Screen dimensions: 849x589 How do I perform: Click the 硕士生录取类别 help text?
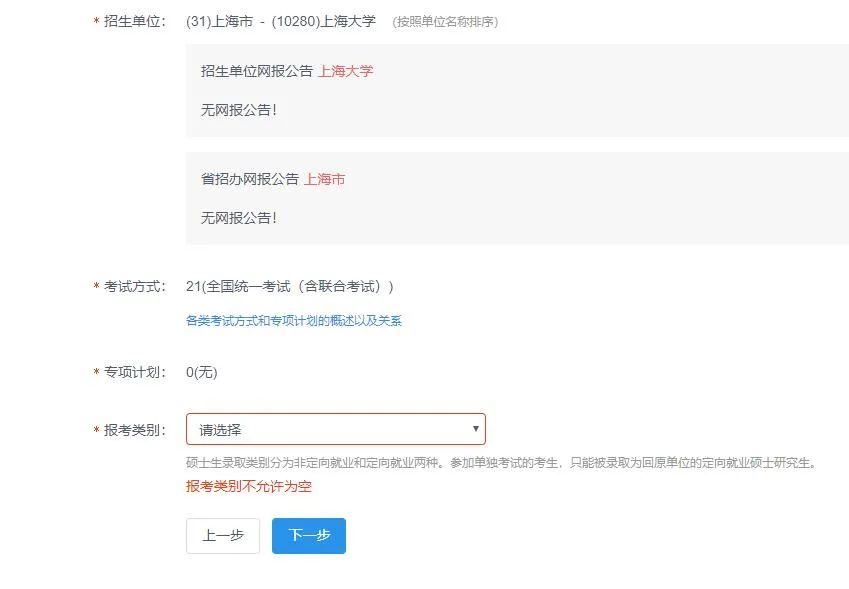pyautogui.click(x=501, y=463)
